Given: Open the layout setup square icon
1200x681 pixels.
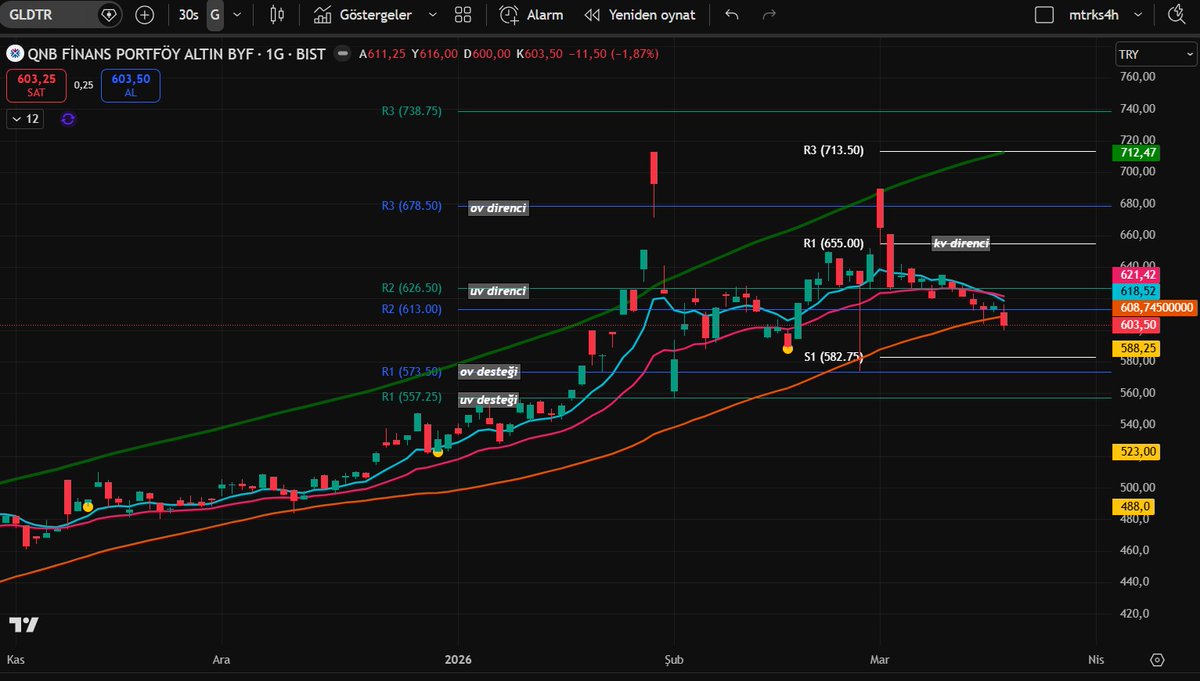Looking at the screenshot, I should (x=1044, y=15).
